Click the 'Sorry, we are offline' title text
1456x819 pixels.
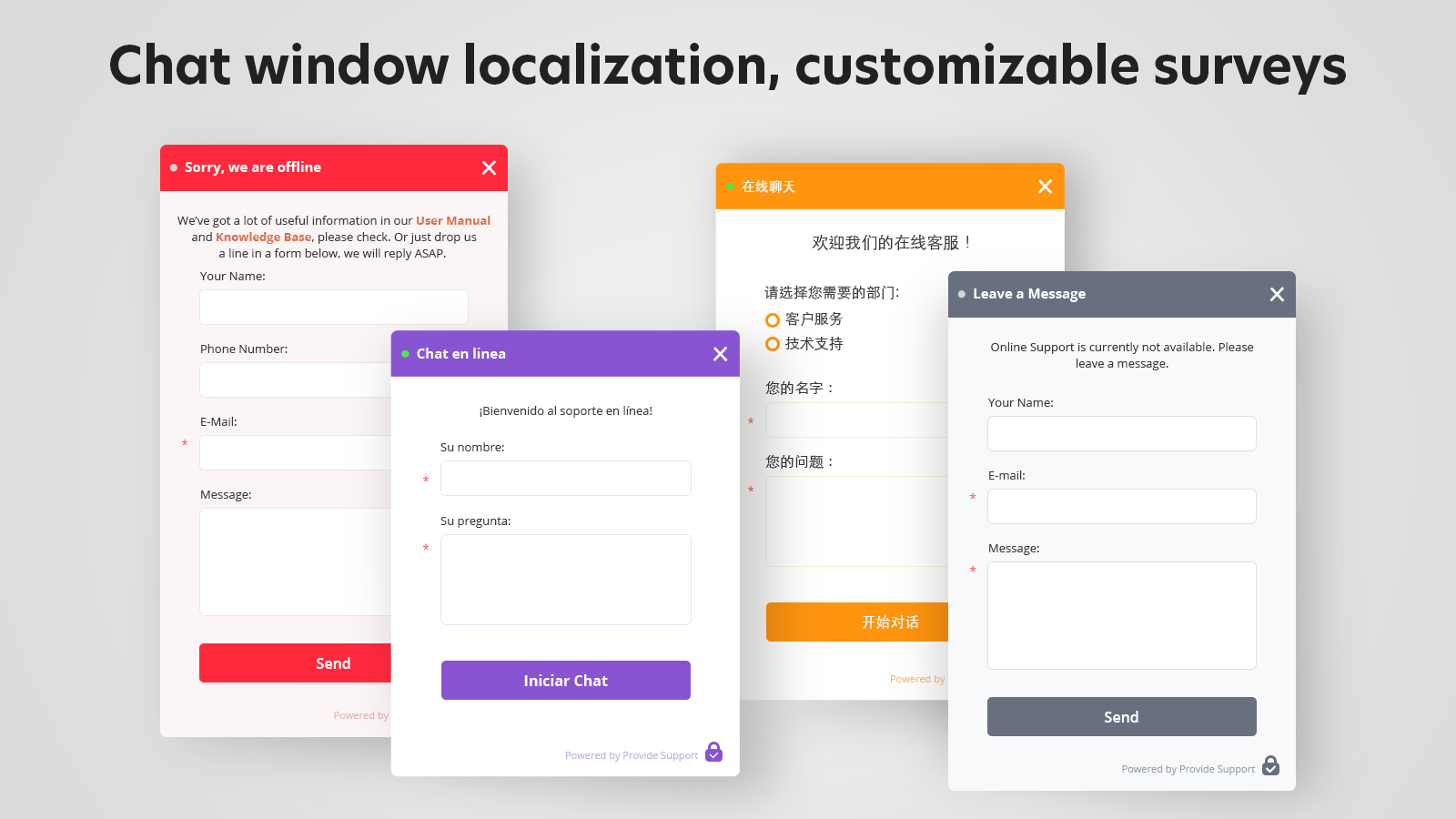coord(253,167)
